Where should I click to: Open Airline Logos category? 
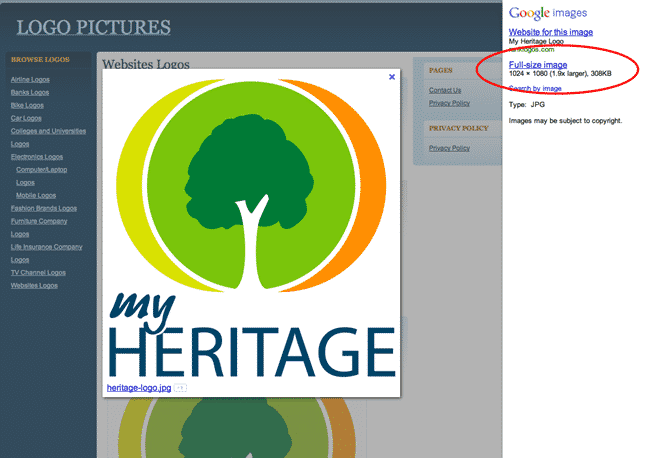30,79
